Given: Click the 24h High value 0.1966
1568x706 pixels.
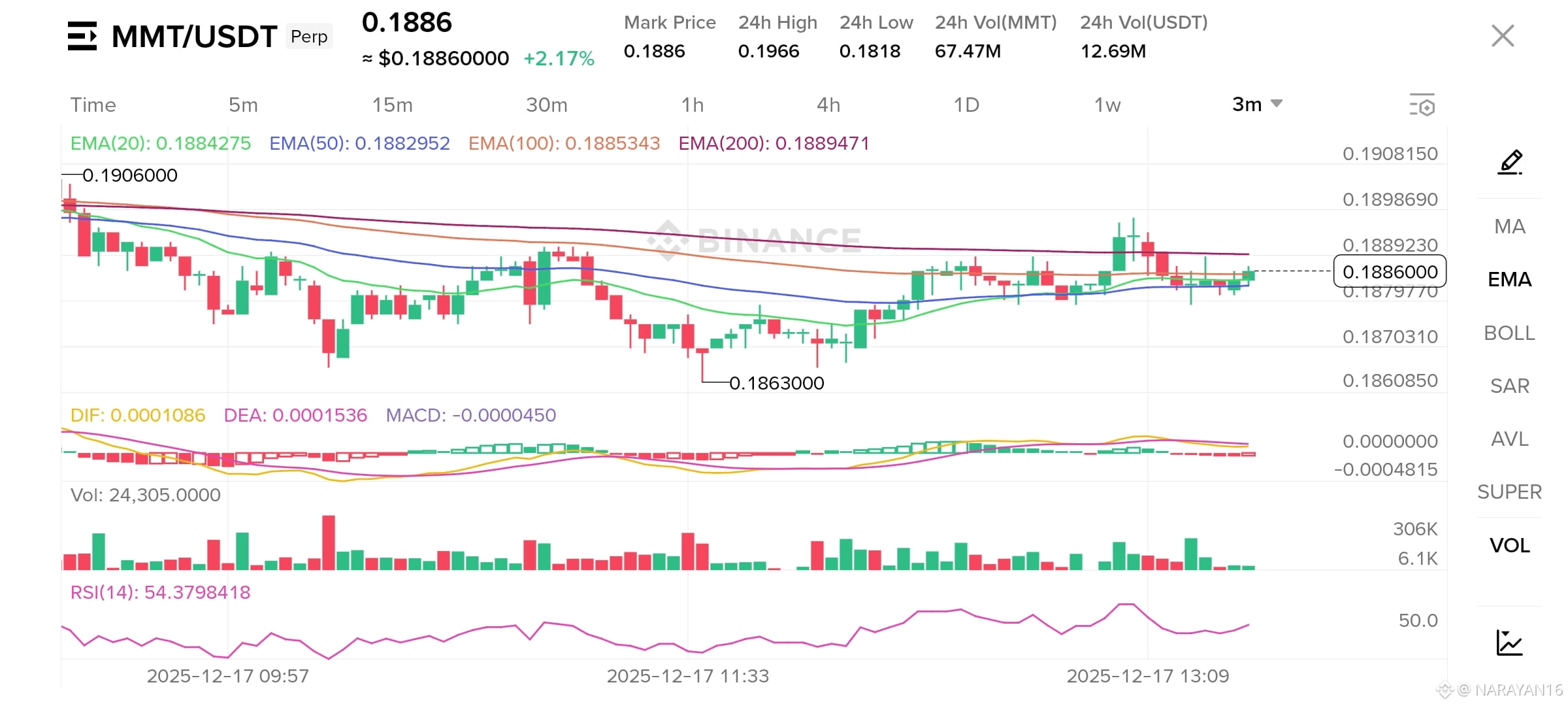Looking at the screenshot, I should 769,51.
